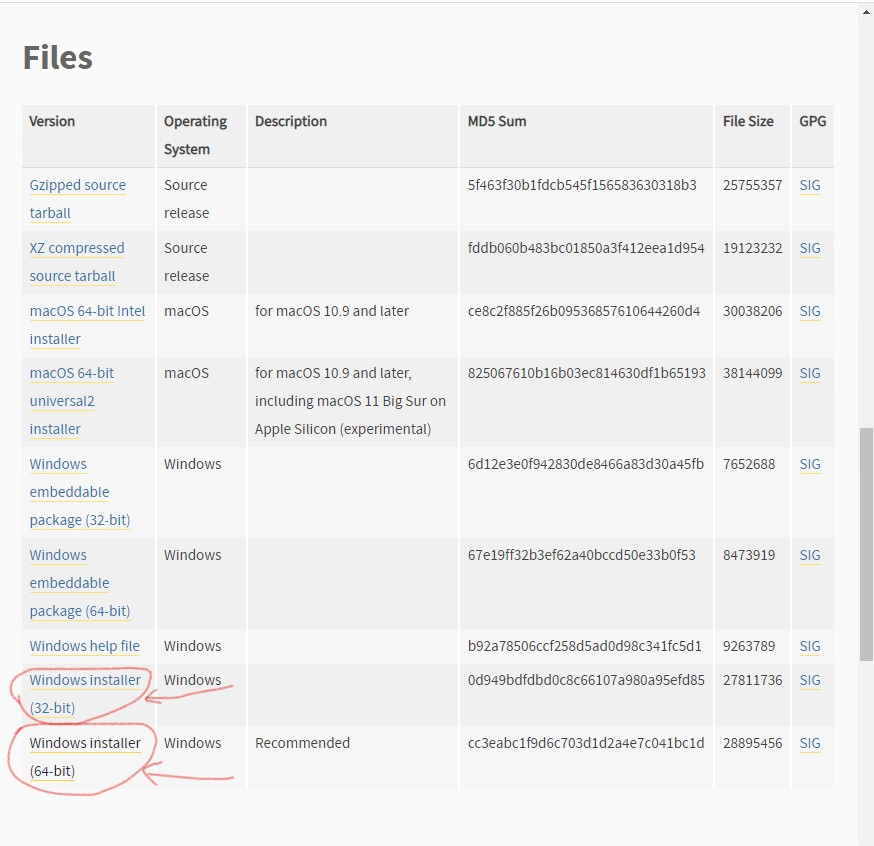Open Windows embeddable package (64-bit) link
The height and width of the screenshot is (846, 874).
coord(80,583)
